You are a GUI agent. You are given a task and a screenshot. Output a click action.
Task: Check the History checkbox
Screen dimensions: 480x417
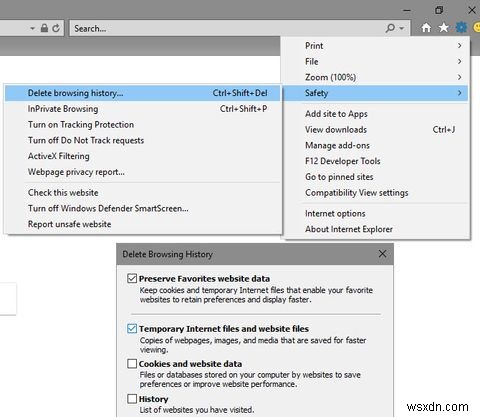(132, 399)
